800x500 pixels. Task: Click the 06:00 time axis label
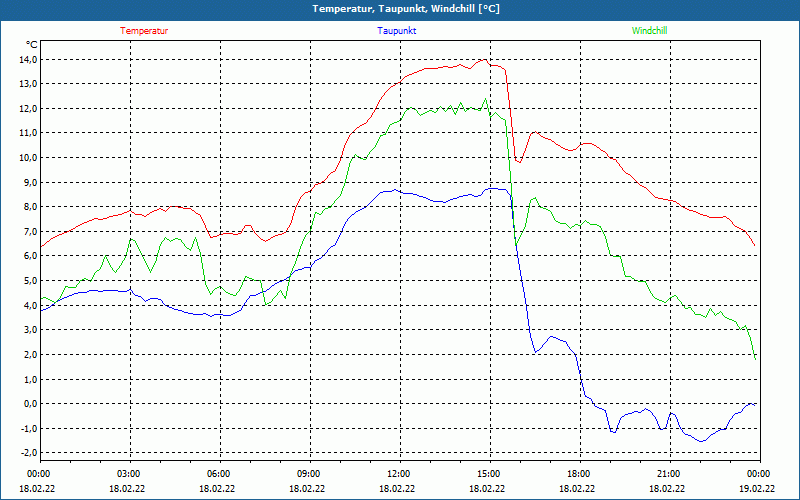pyautogui.click(x=220, y=474)
